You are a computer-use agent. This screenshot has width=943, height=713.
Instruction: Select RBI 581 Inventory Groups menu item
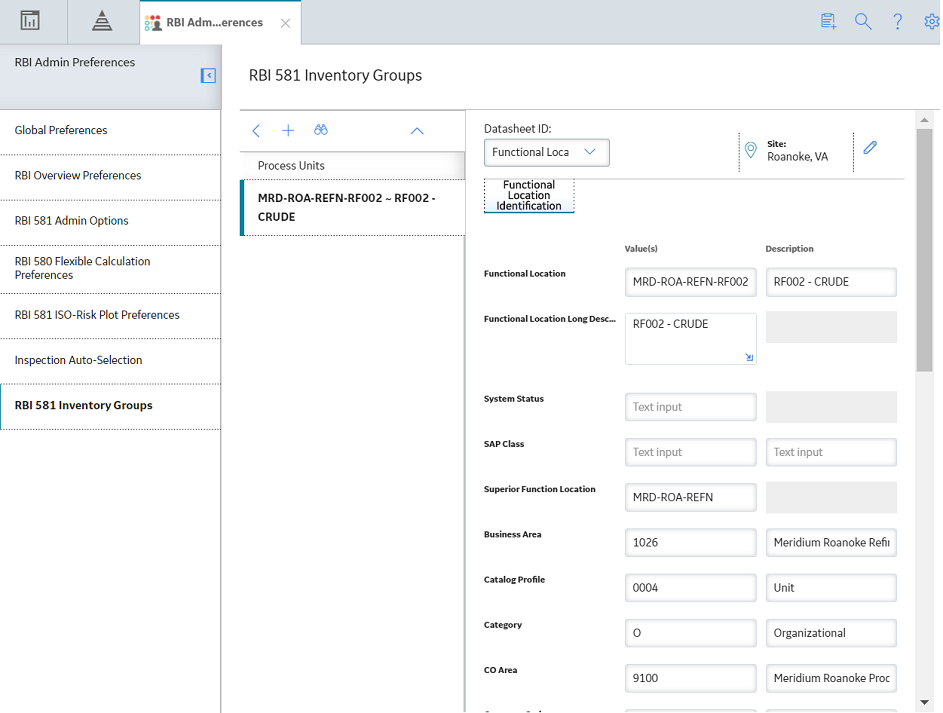click(x=111, y=405)
